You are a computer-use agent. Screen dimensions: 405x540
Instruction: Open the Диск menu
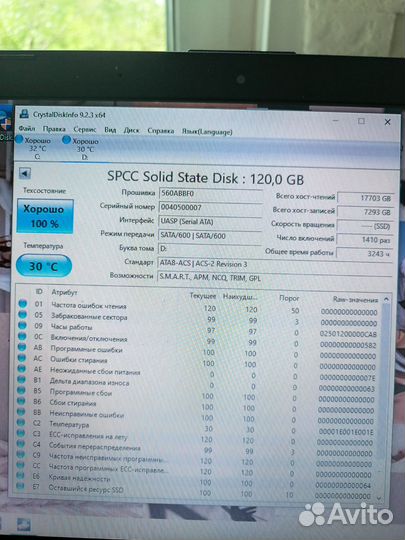click(x=131, y=130)
